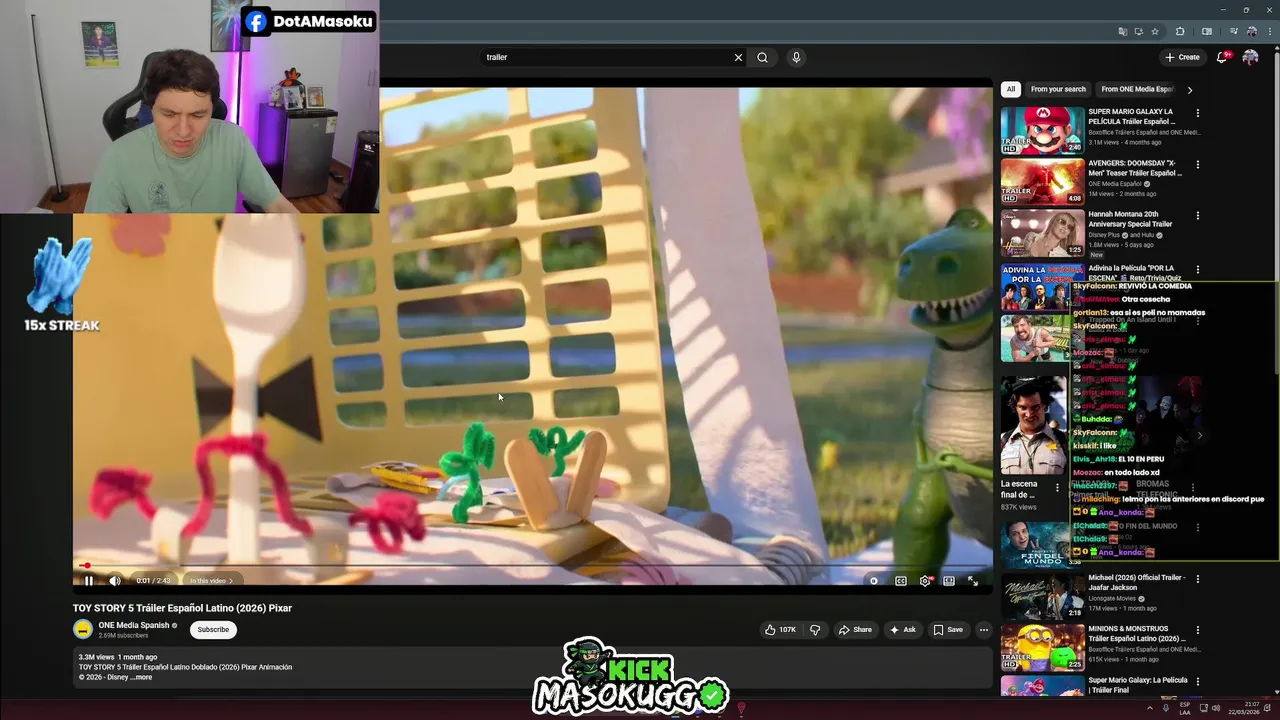Share the Toy Story 5 trailer
1280x720 pixels.
pos(855,630)
